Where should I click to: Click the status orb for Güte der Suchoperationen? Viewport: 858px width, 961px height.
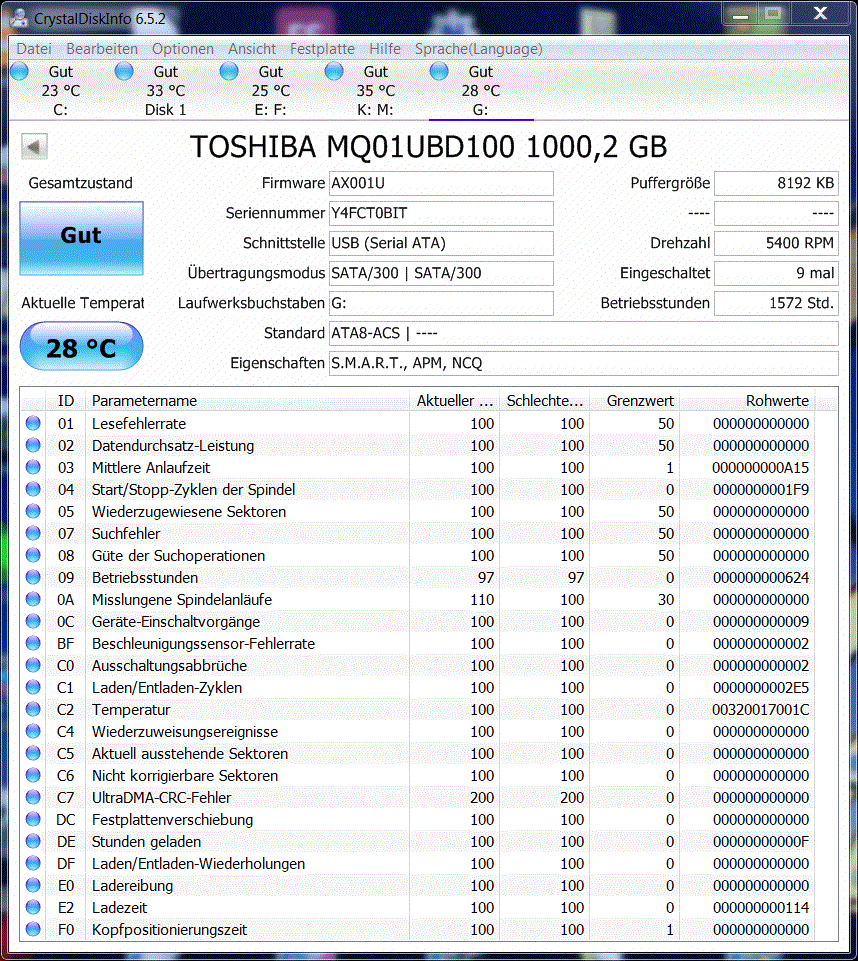(x=33, y=555)
